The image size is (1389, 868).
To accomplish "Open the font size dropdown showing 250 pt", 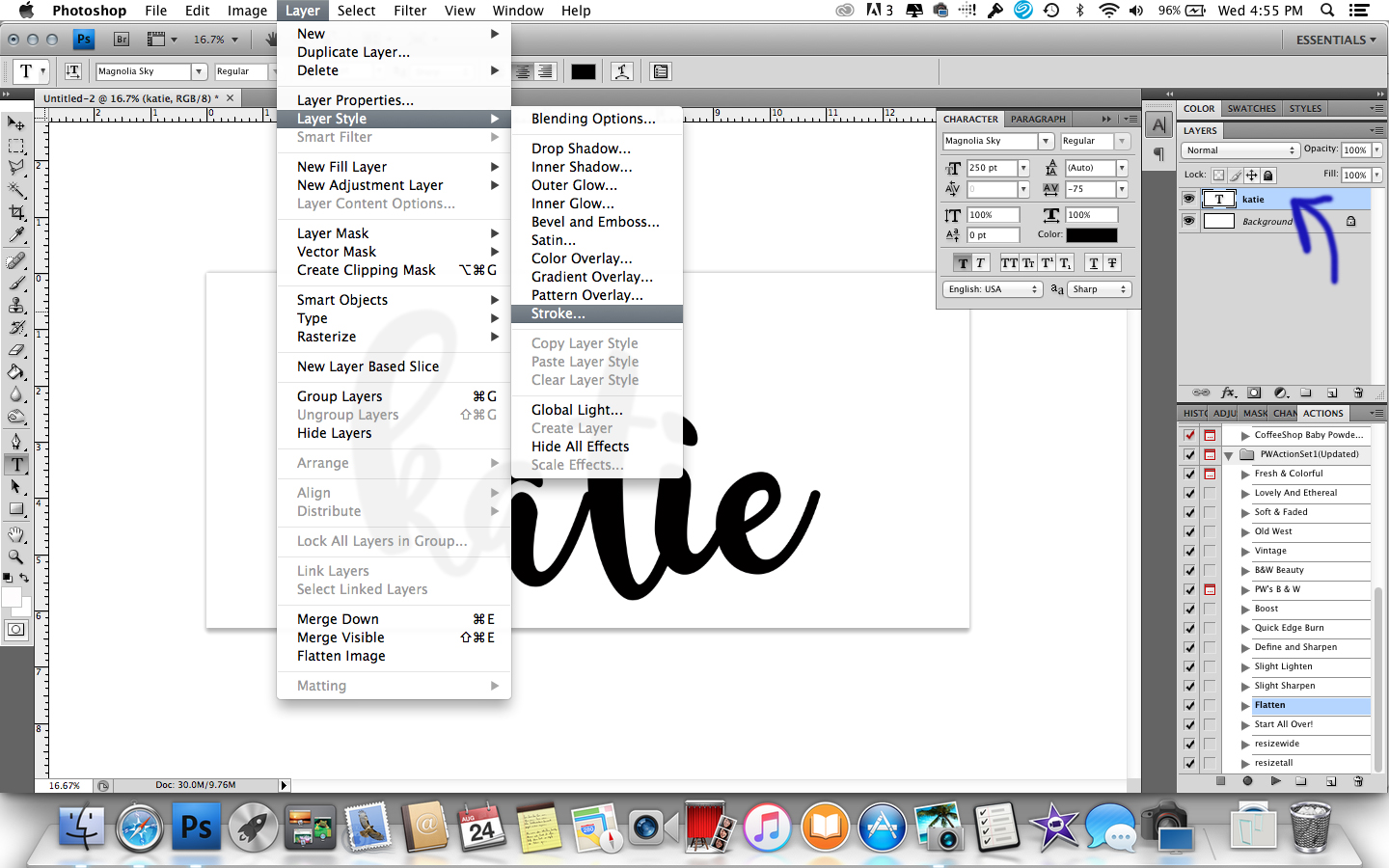I will (x=1023, y=168).
